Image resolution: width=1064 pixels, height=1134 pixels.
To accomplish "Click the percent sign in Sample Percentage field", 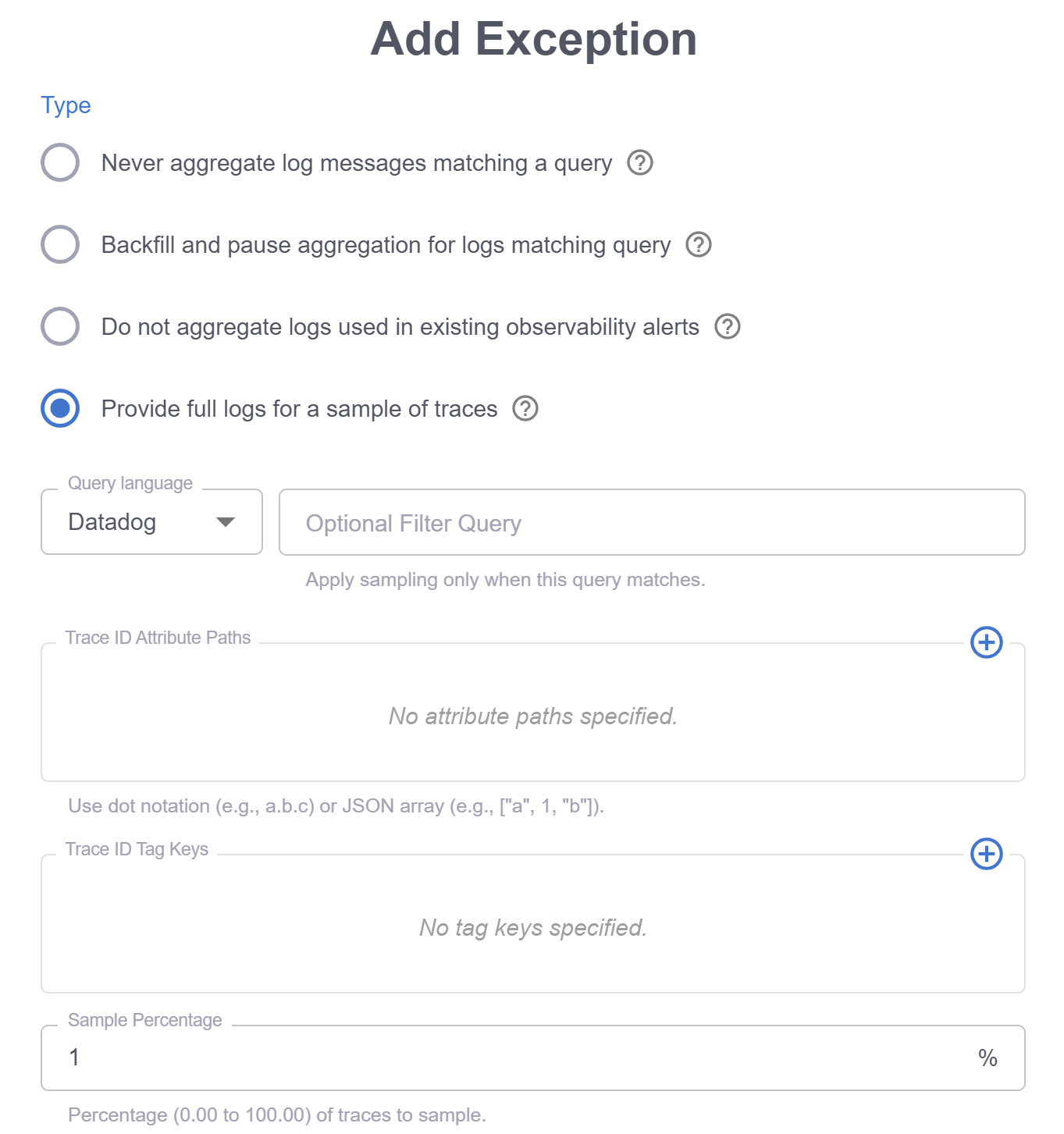I will click(x=987, y=1058).
